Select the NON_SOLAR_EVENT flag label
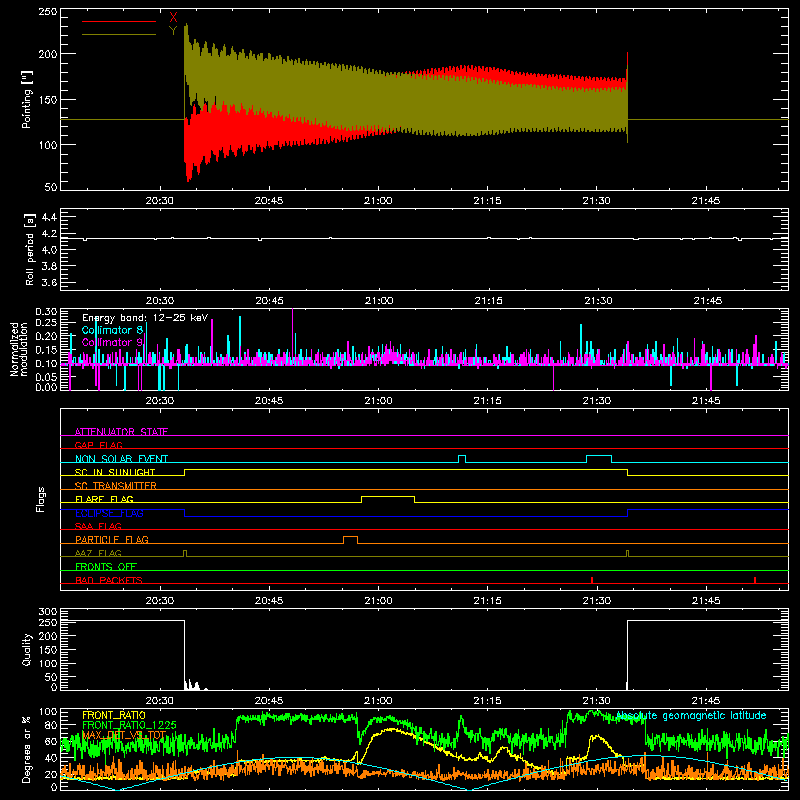 point(121,459)
